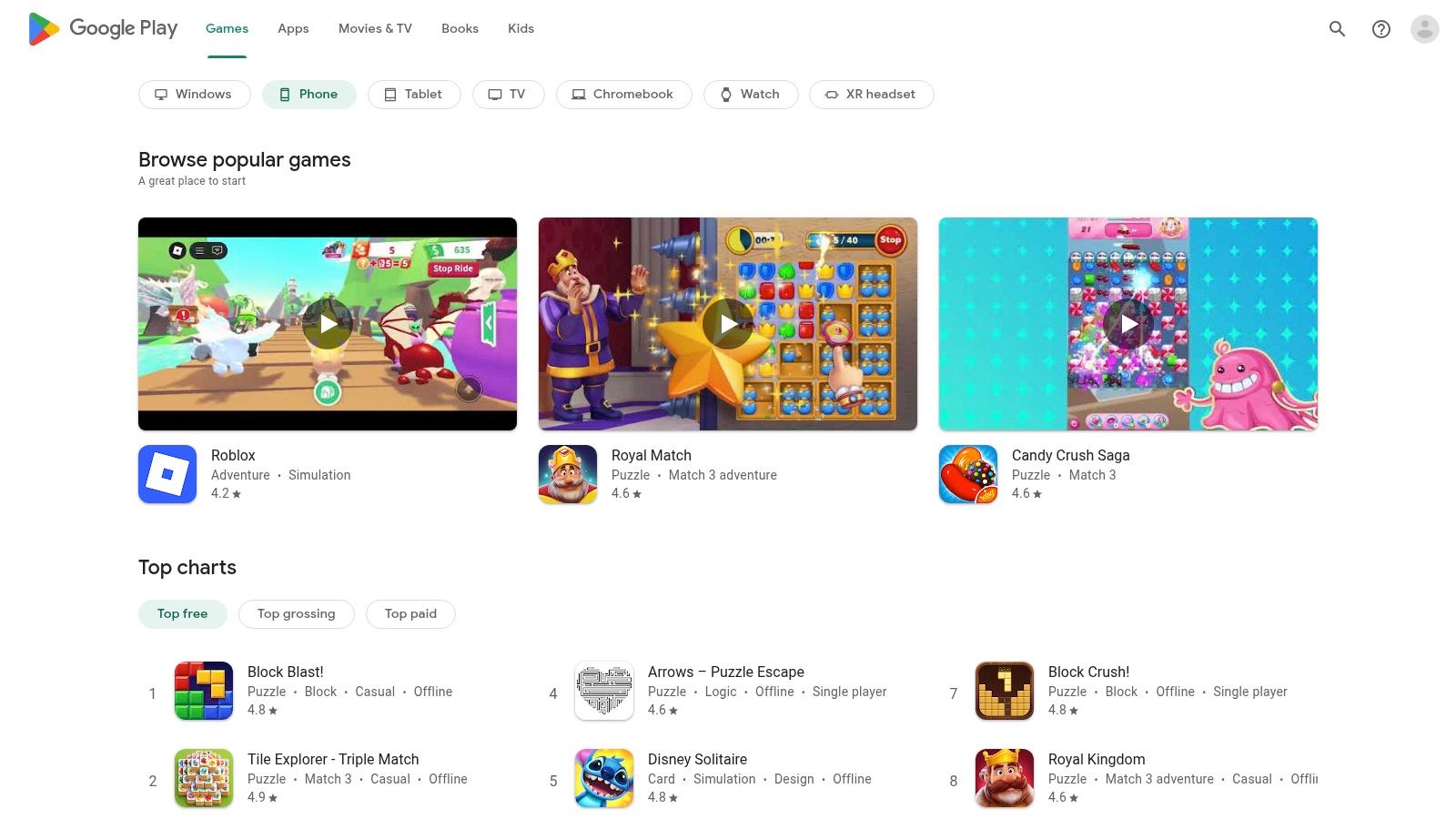Screen dimensions: 1456x819
Task: Open the Block Crush! app icon
Action: click(x=1005, y=691)
